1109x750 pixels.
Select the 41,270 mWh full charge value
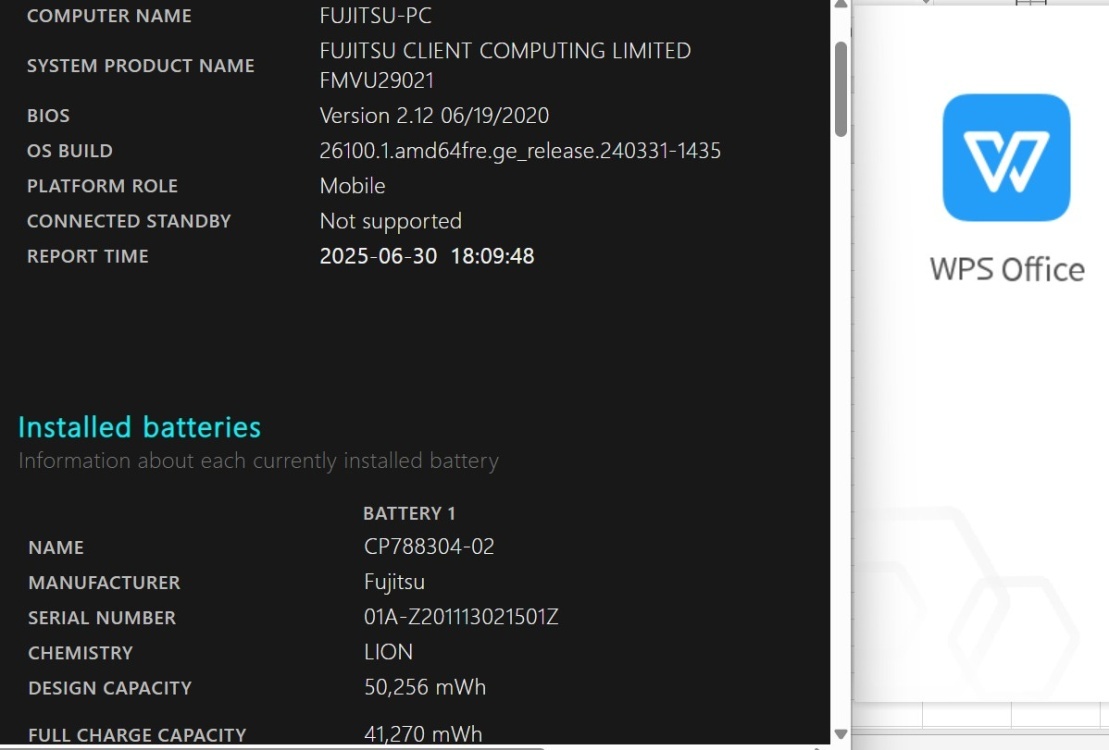tap(423, 734)
